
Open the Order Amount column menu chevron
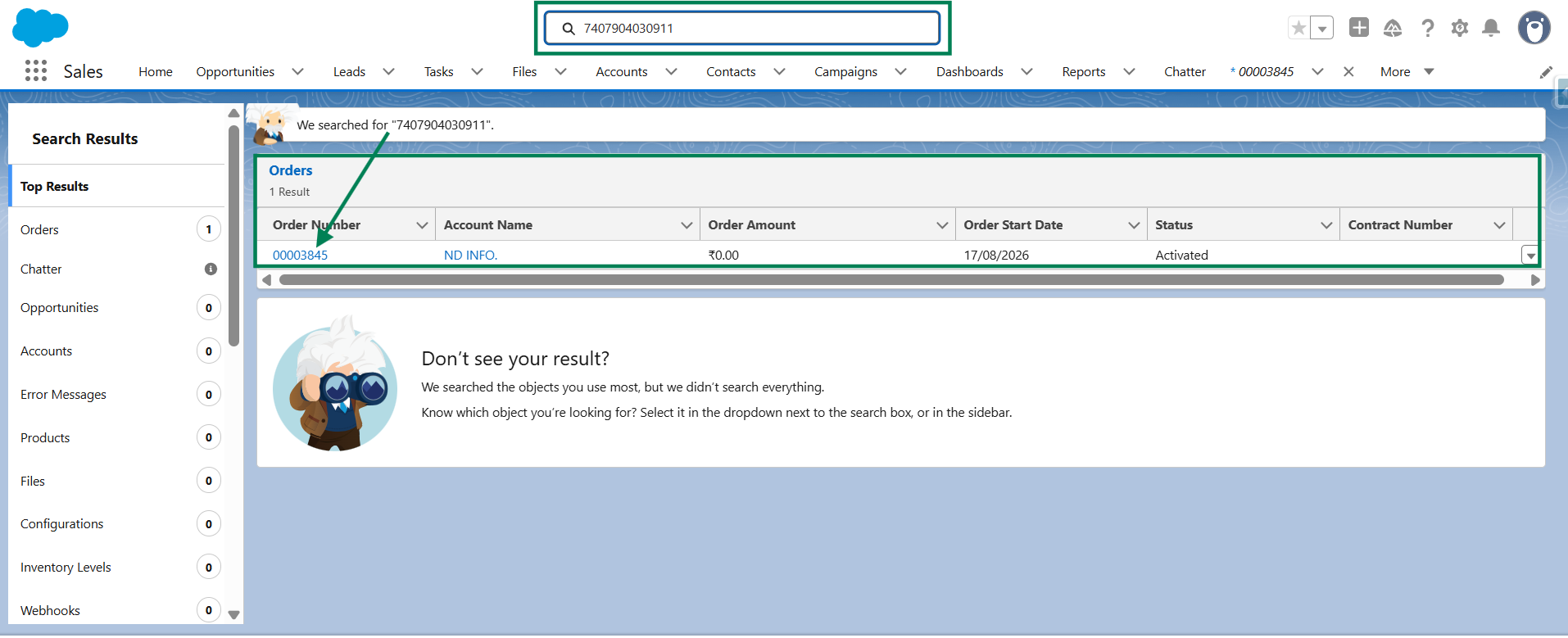[942, 225]
